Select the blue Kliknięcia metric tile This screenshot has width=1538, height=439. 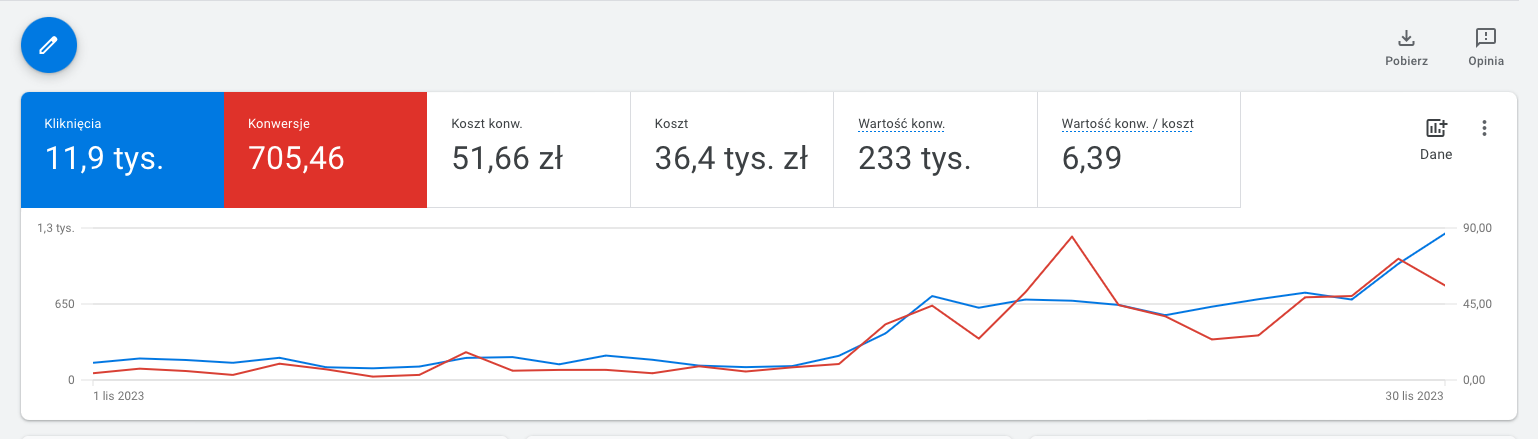[x=122, y=150]
